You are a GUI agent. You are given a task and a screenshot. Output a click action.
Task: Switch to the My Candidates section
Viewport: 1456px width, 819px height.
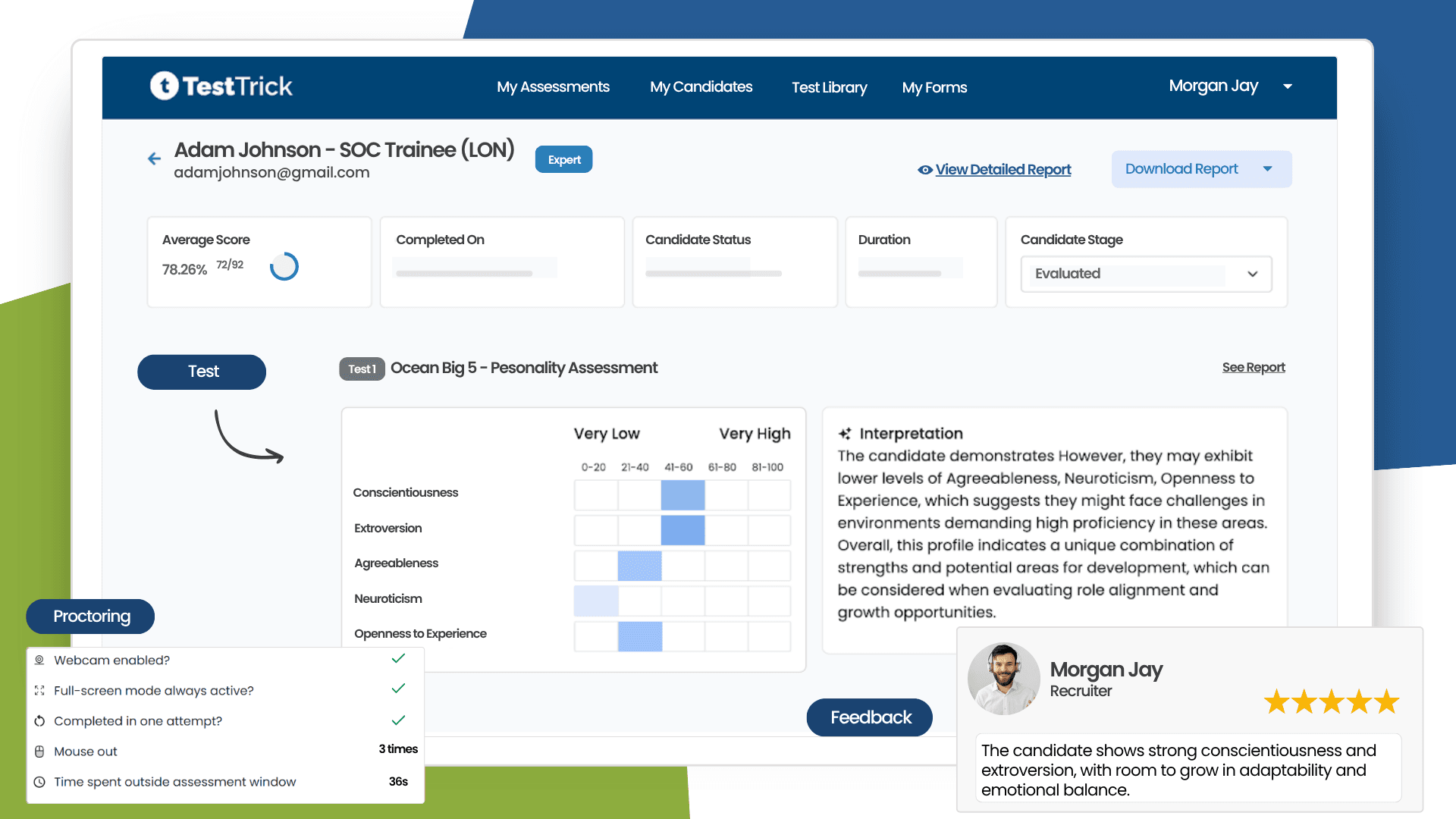[x=701, y=86]
